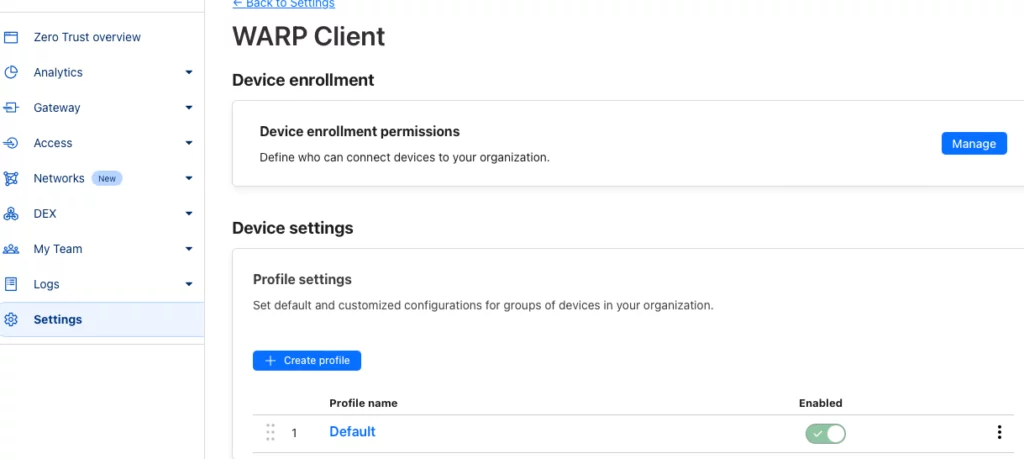
Task: Click row number 1 of Default profile
Action: (294, 433)
